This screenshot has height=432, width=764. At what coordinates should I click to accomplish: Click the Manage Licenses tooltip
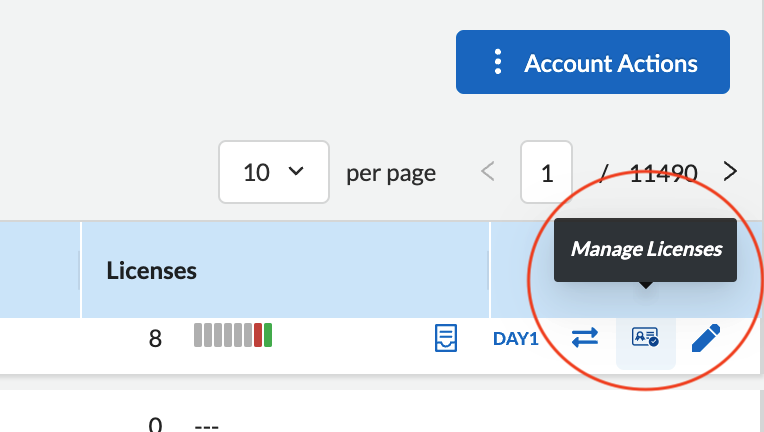645,249
